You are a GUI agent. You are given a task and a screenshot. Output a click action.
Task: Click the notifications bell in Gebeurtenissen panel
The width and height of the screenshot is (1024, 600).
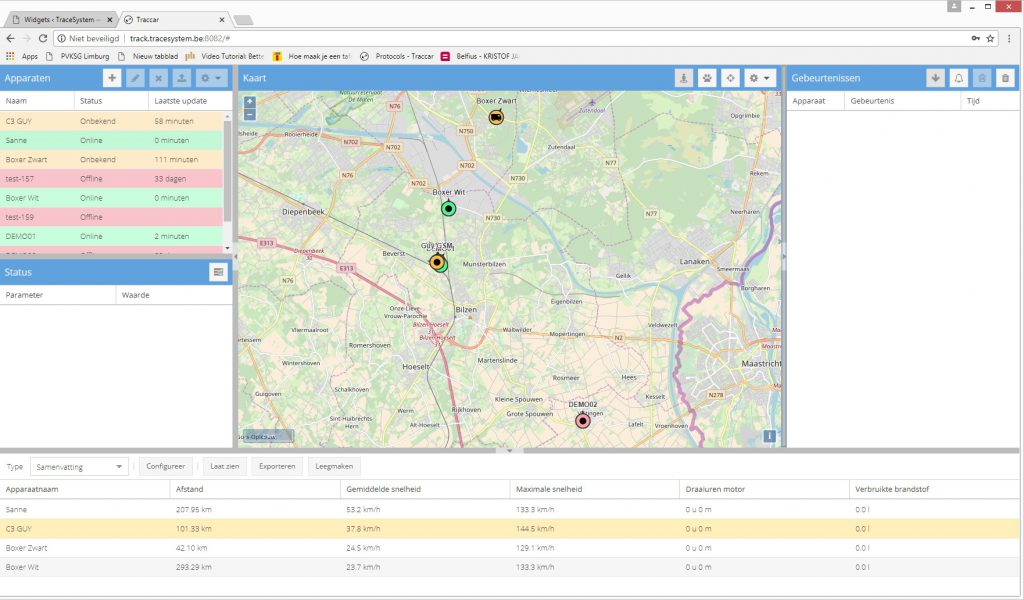[x=959, y=78]
